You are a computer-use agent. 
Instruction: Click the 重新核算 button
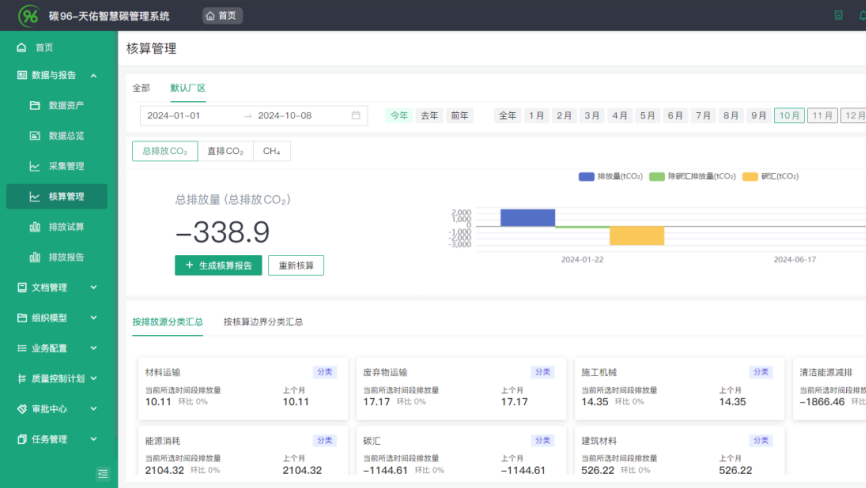(296, 265)
